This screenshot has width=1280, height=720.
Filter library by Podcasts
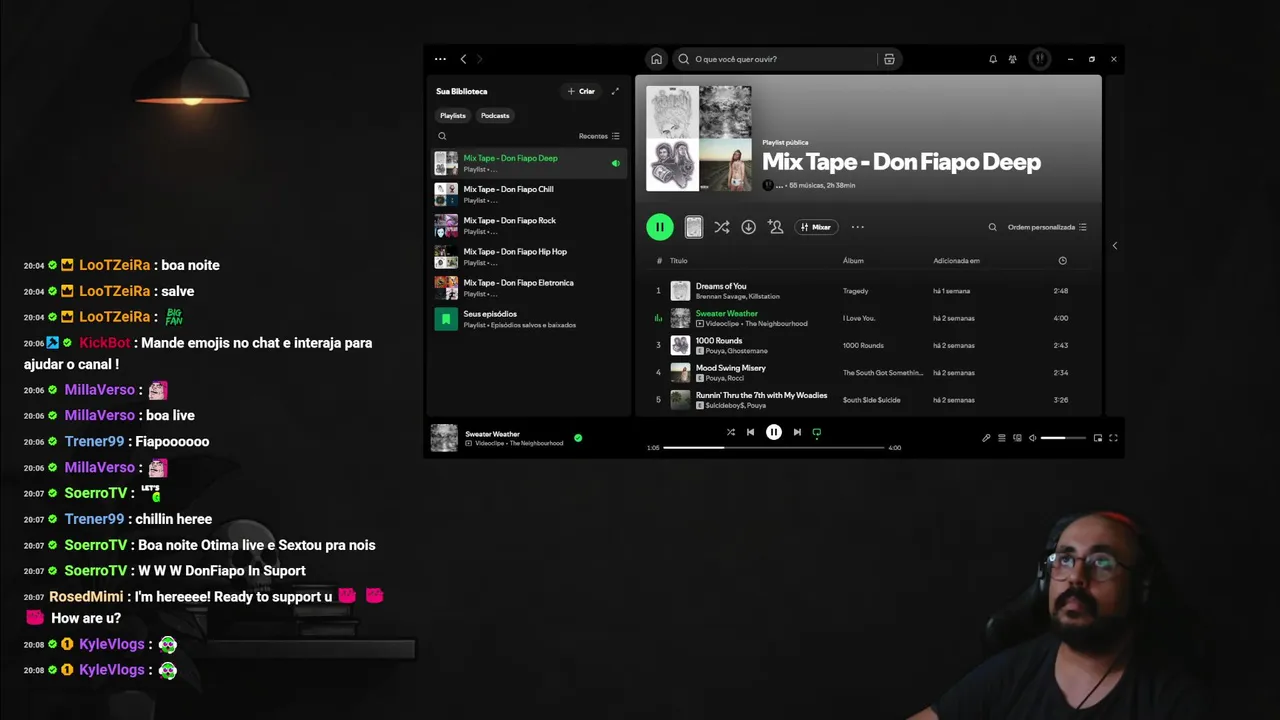495,115
